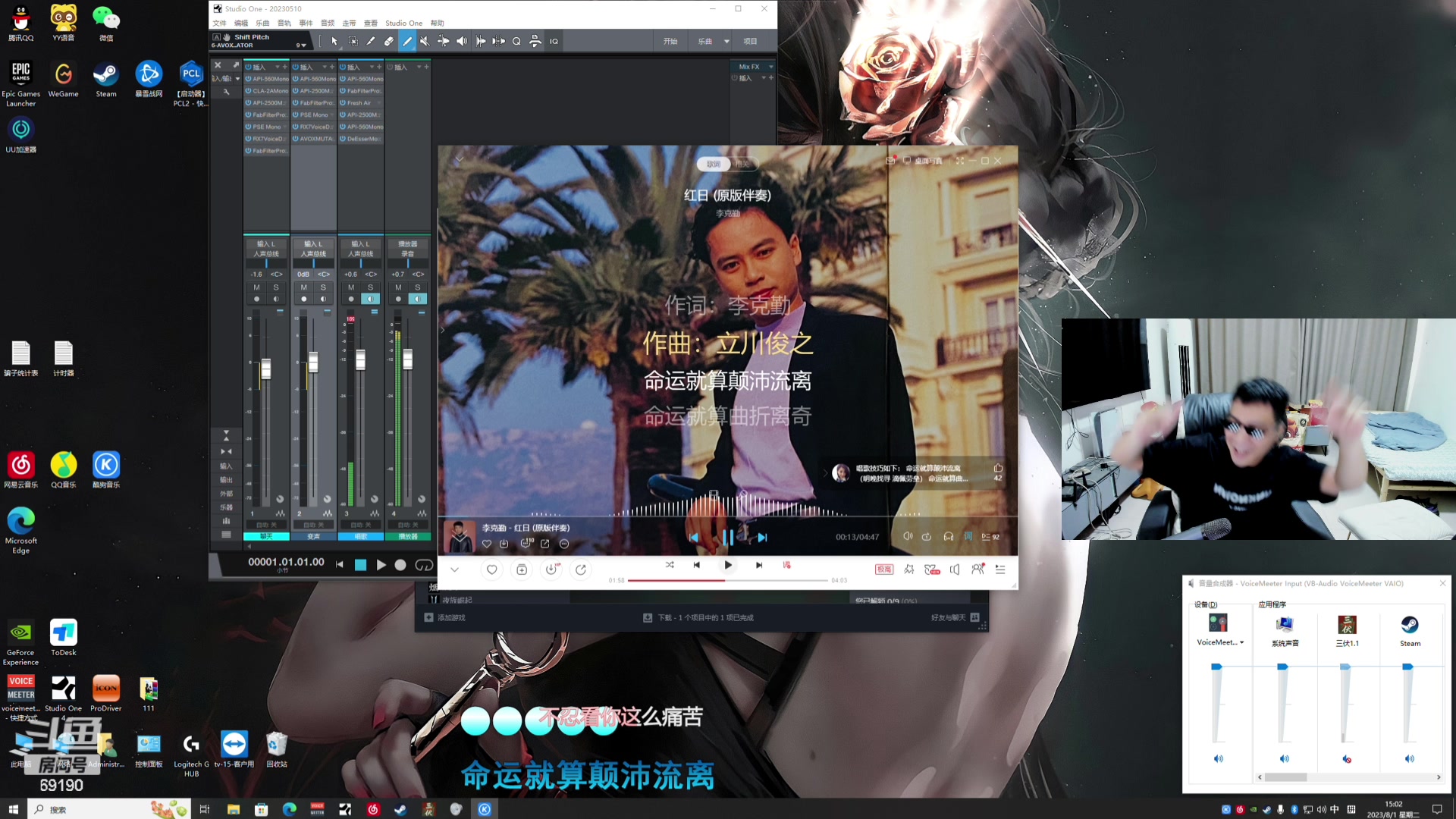The height and width of the screenshot is (819, 1456).
Task: Bypass AVOXMUTA insert on channel 2
Action: [x=296, y=139]
